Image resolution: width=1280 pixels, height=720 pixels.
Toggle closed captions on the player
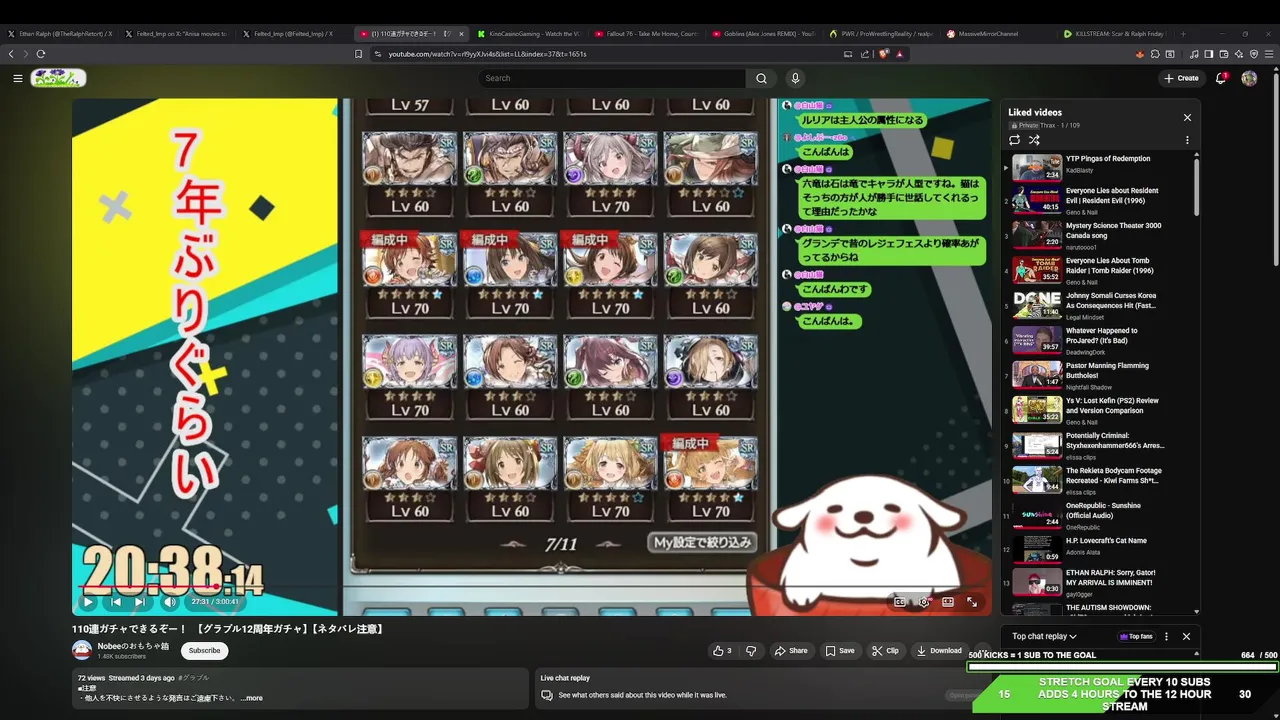pyautogui.click(x=900, y=602)
